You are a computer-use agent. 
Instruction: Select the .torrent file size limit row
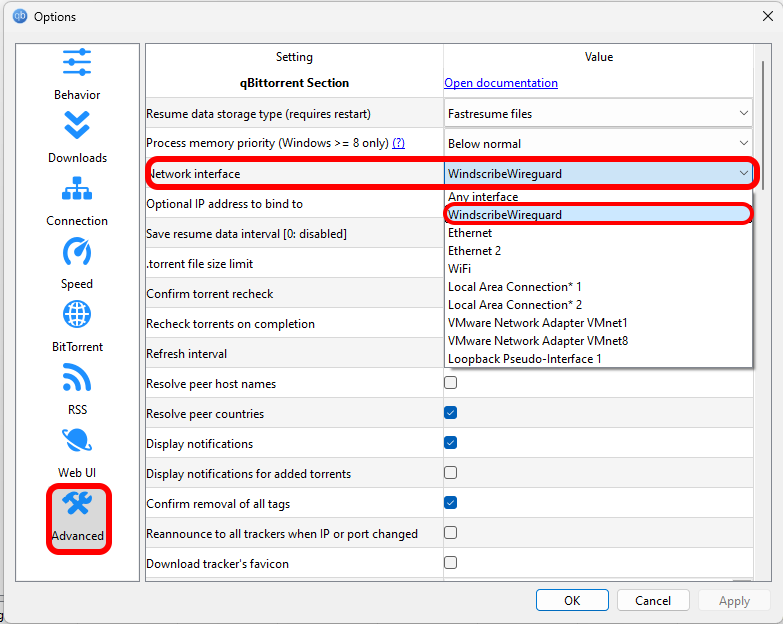(295, 264)
